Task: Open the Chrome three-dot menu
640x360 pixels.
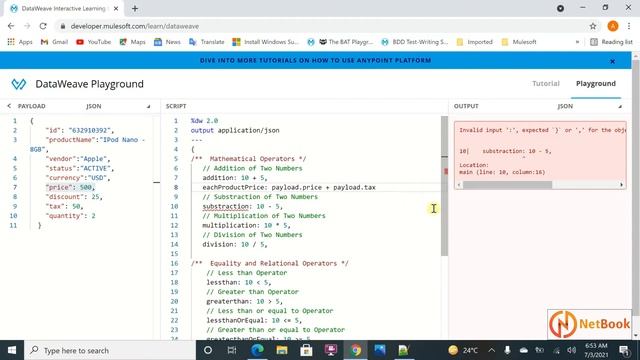Action: [x=629, y=26]
